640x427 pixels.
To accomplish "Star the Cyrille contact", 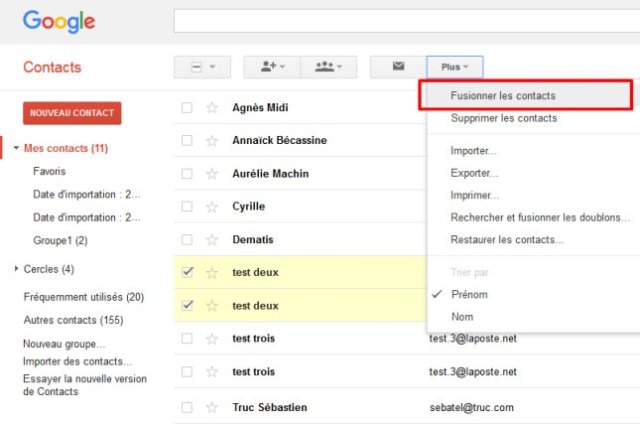I will point(211,206).
